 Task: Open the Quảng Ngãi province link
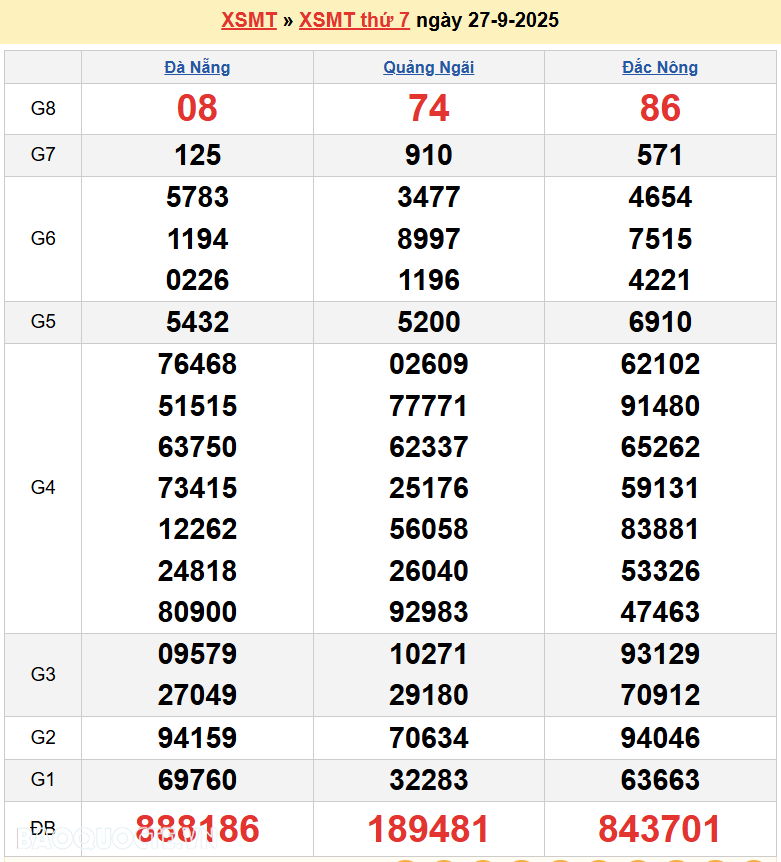(x=428, y=67)
